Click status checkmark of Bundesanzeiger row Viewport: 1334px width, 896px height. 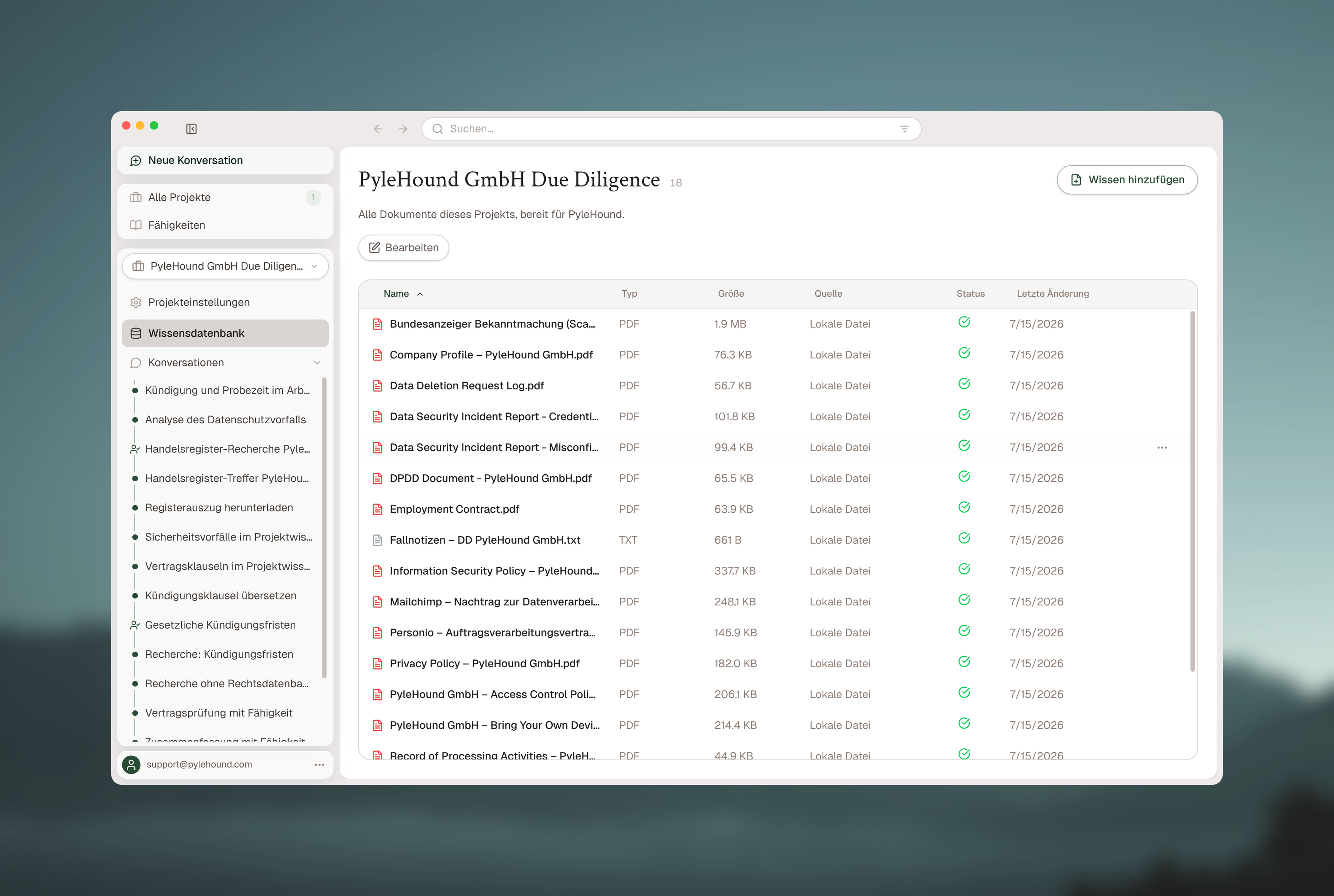pos(964,322)
